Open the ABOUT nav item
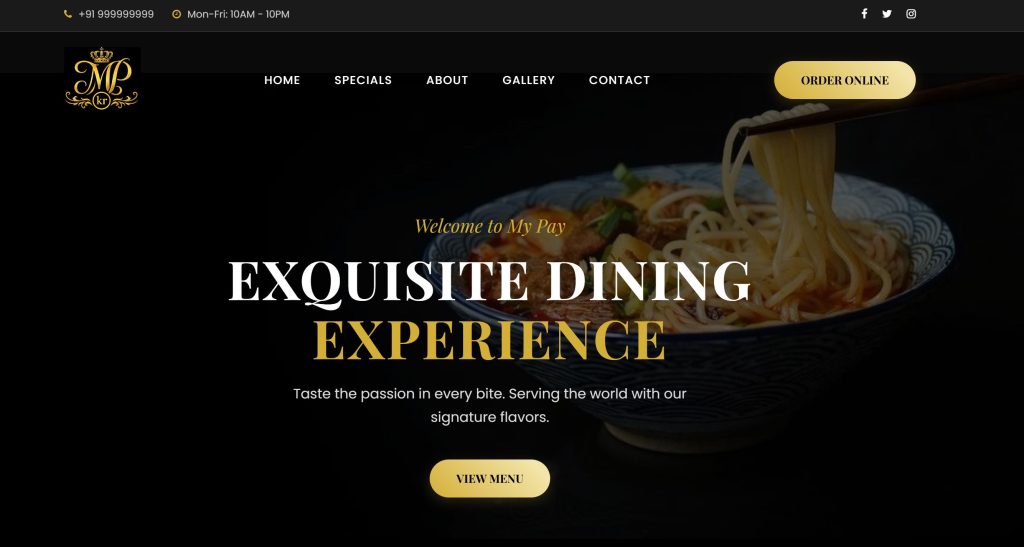Image resolution: width=1024 pixels, height=547 pixels. (x=447, y=80)
